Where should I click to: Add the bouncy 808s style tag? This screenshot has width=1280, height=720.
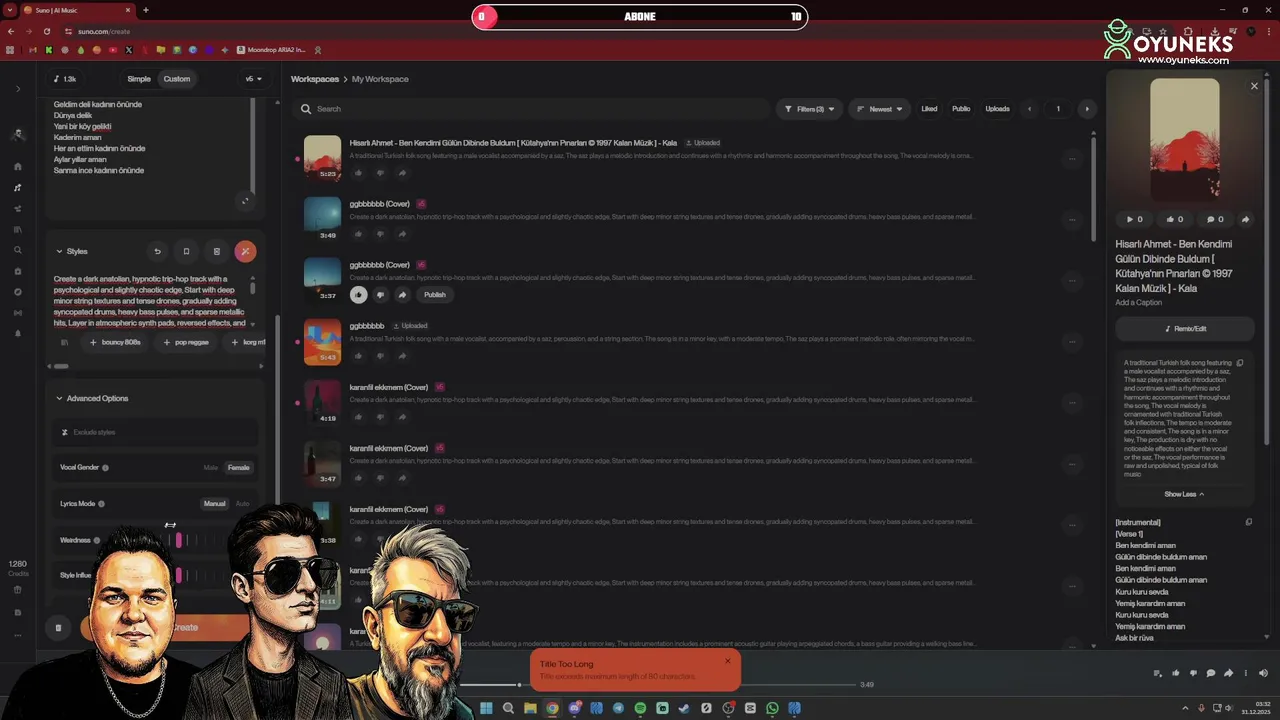(115, 342)
